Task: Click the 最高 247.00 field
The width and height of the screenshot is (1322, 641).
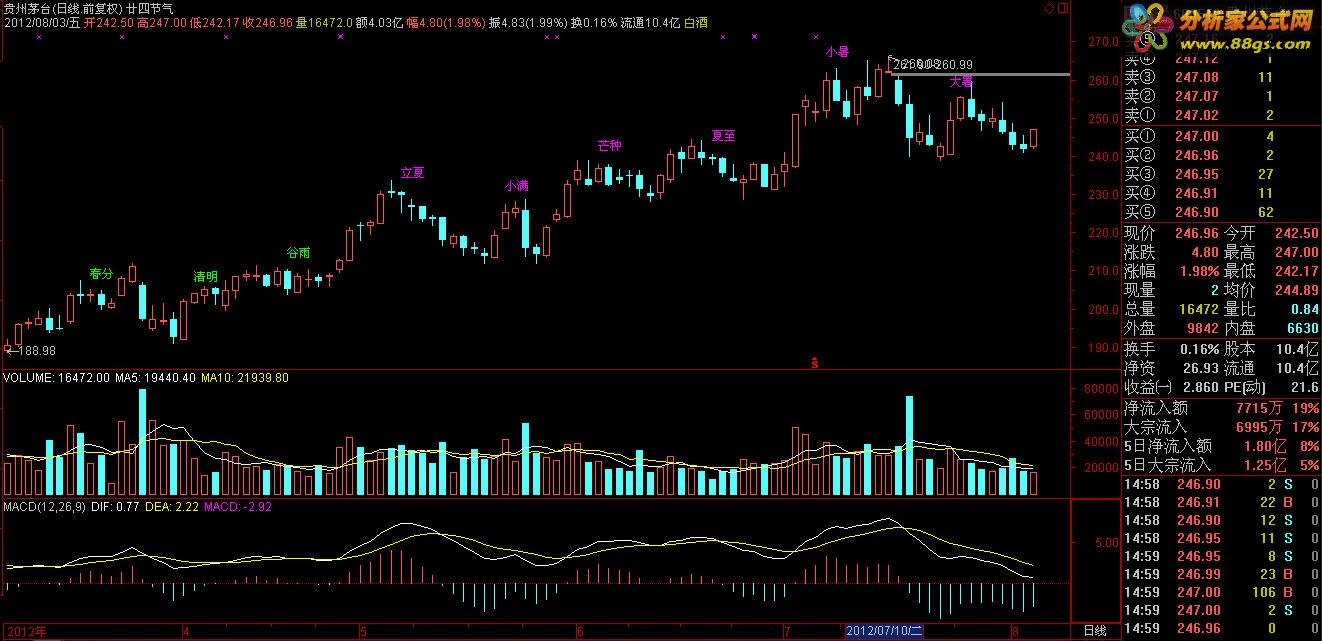Action: point(1271,252)
